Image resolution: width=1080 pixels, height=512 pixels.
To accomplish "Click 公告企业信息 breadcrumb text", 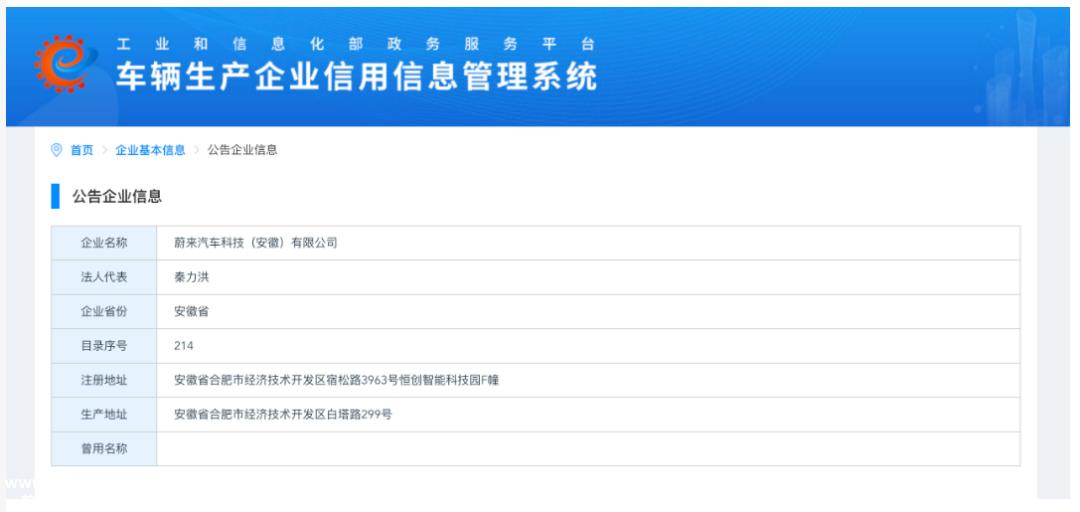I will pos(242,150).
